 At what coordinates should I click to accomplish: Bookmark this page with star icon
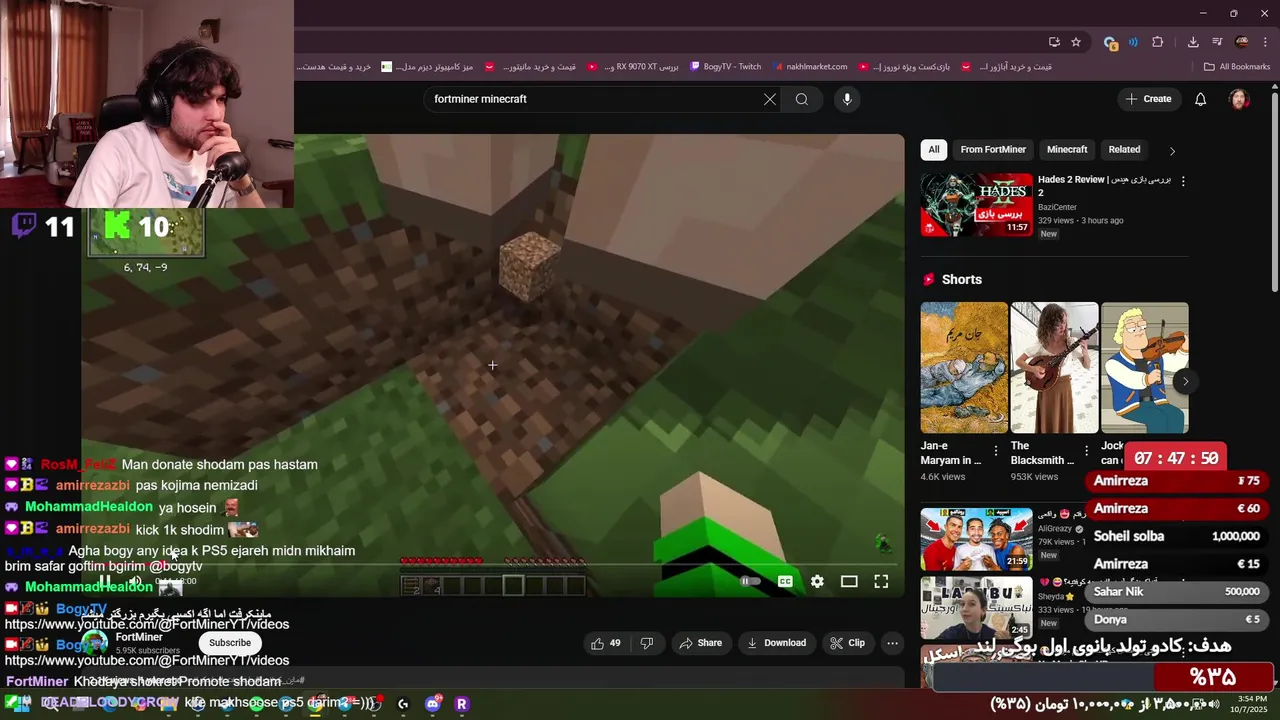tap(1076, 42)
